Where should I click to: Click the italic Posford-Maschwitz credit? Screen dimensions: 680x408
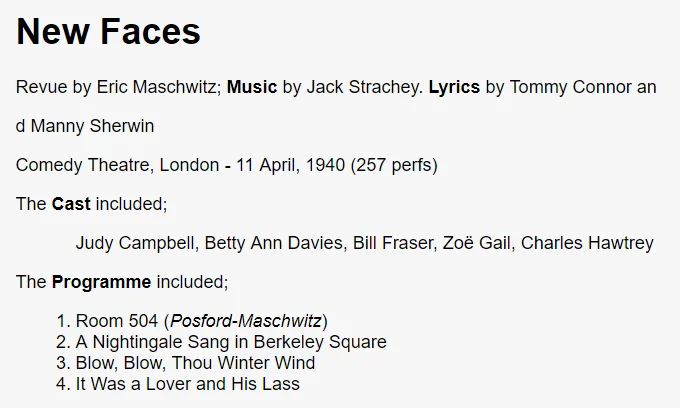click(x=246, y=321)
